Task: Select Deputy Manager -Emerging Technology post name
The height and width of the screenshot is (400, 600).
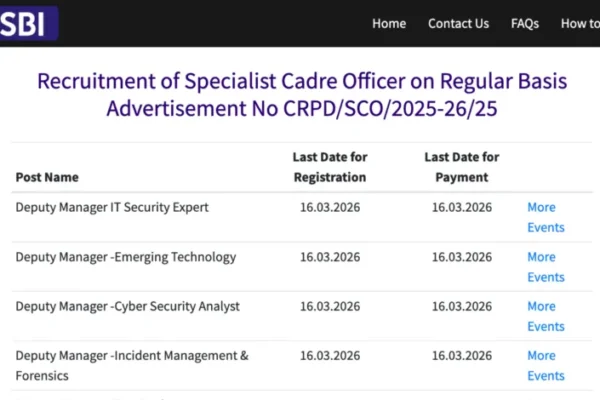Action: [x=126, y=257]
